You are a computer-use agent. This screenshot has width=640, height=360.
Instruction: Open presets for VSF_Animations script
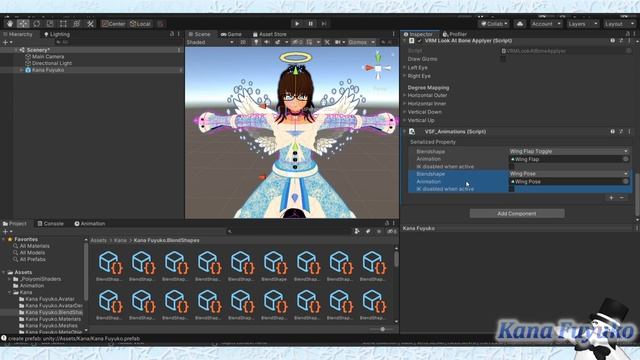(621, 131)
